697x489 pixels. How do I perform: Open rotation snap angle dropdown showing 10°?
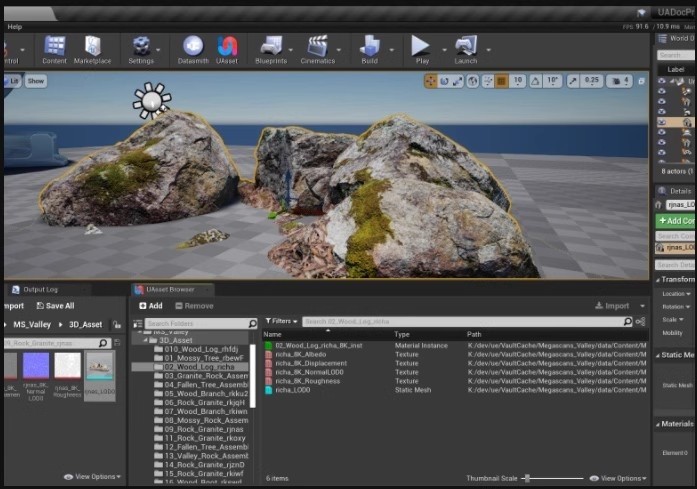552,81
